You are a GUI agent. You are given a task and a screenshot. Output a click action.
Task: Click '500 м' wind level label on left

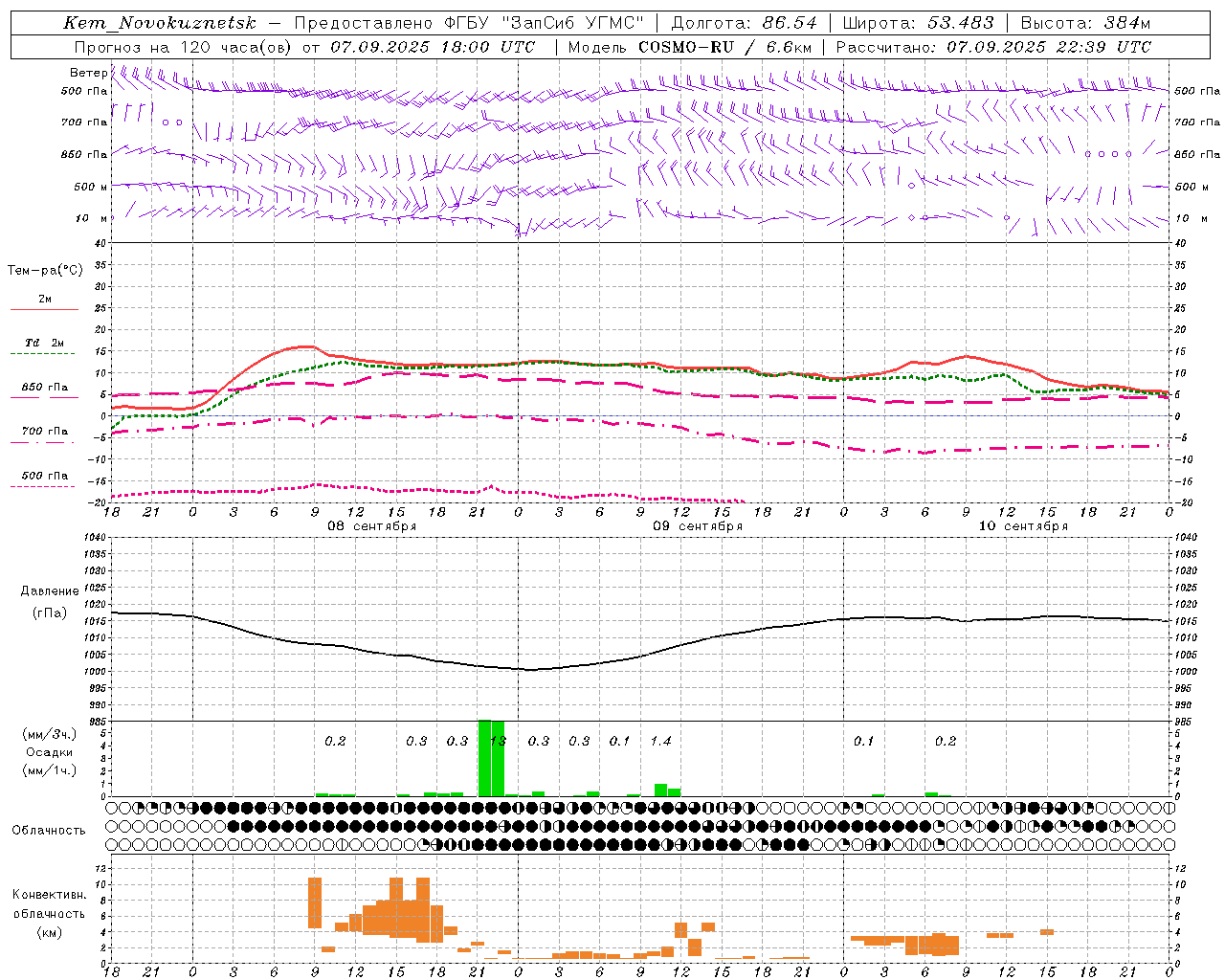(x=91, y=187)
